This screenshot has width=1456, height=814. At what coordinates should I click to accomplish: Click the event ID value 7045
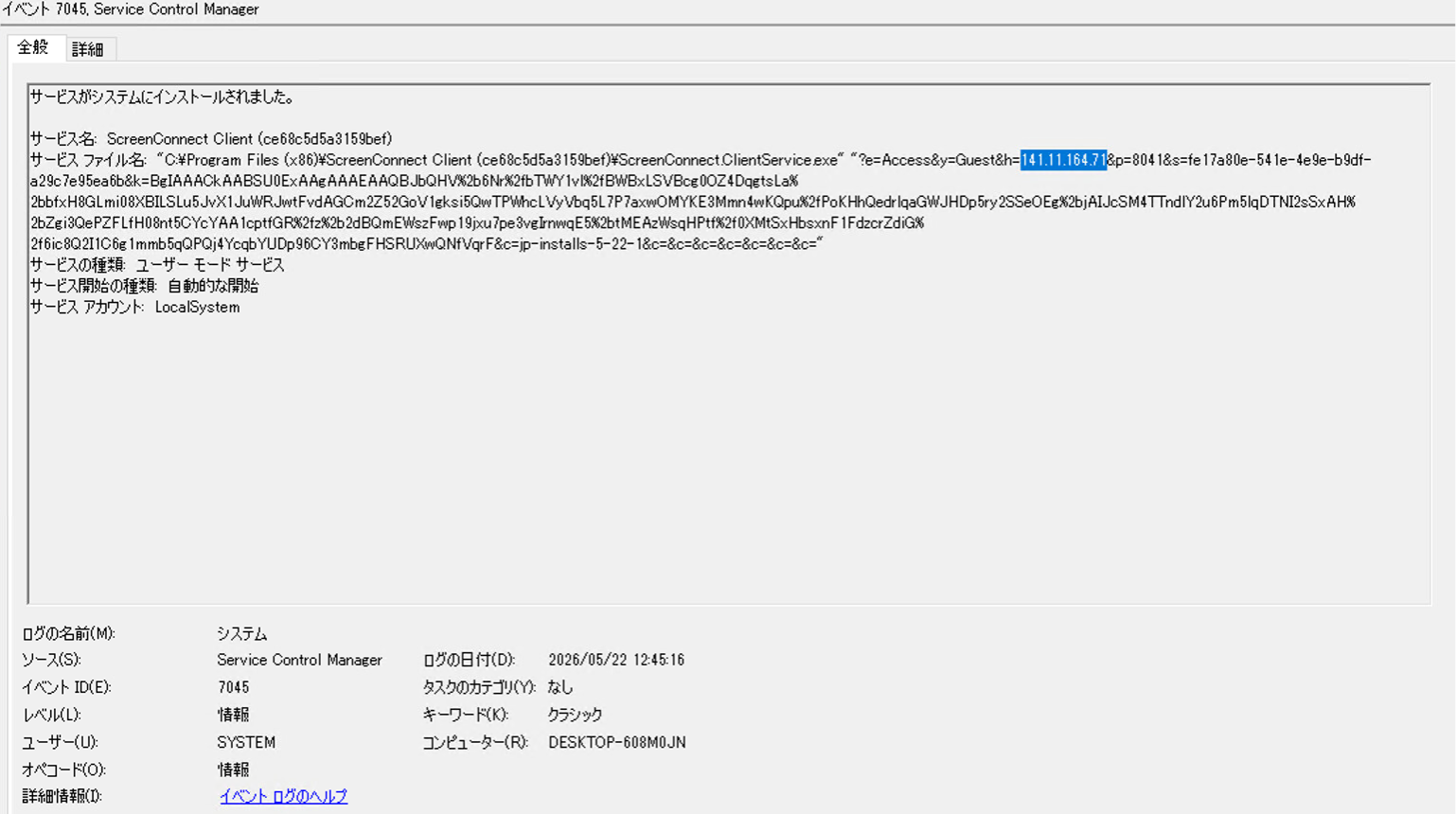(x=233, y=687)
